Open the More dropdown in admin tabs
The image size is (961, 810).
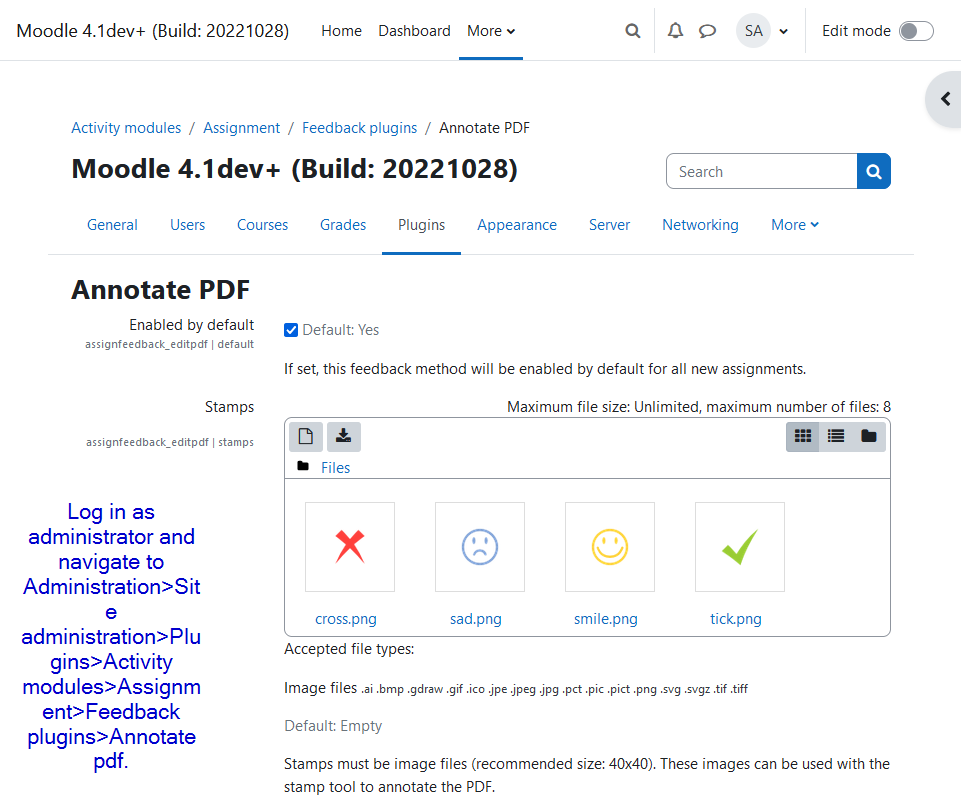[x=795, y=225]
